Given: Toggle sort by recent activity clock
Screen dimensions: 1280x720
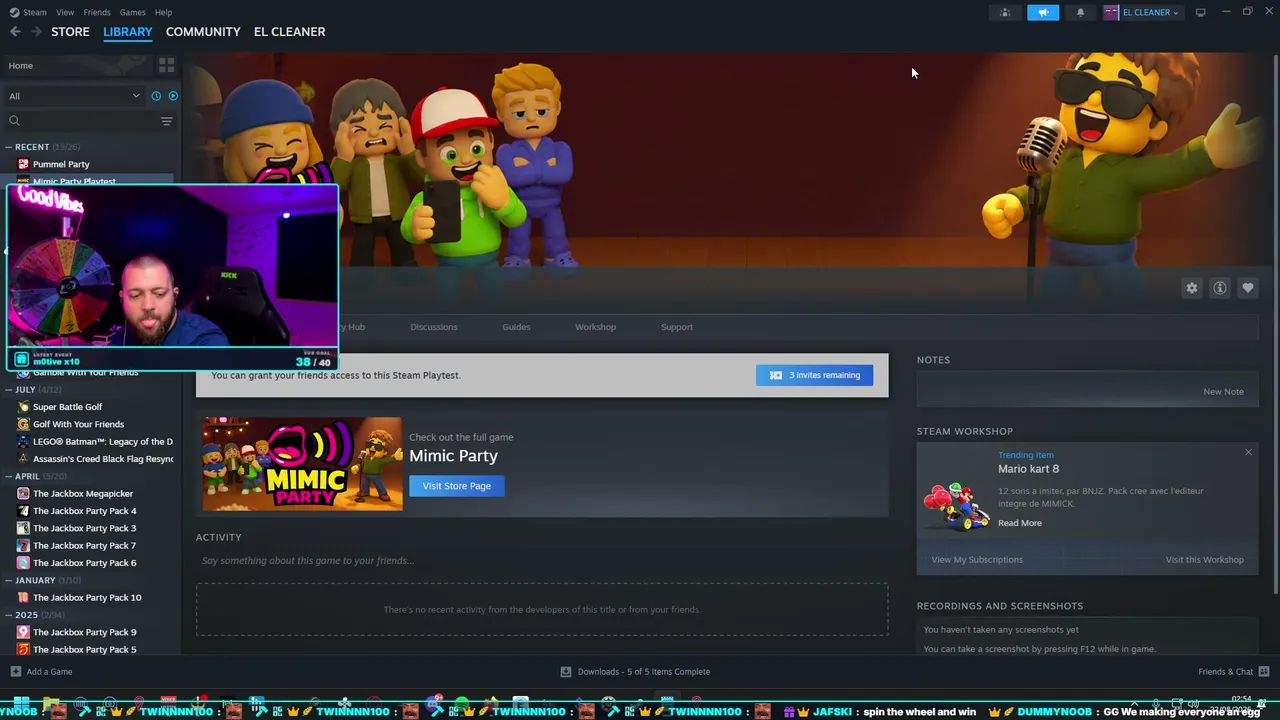Looking at the screenshot, I should [156, 96].
